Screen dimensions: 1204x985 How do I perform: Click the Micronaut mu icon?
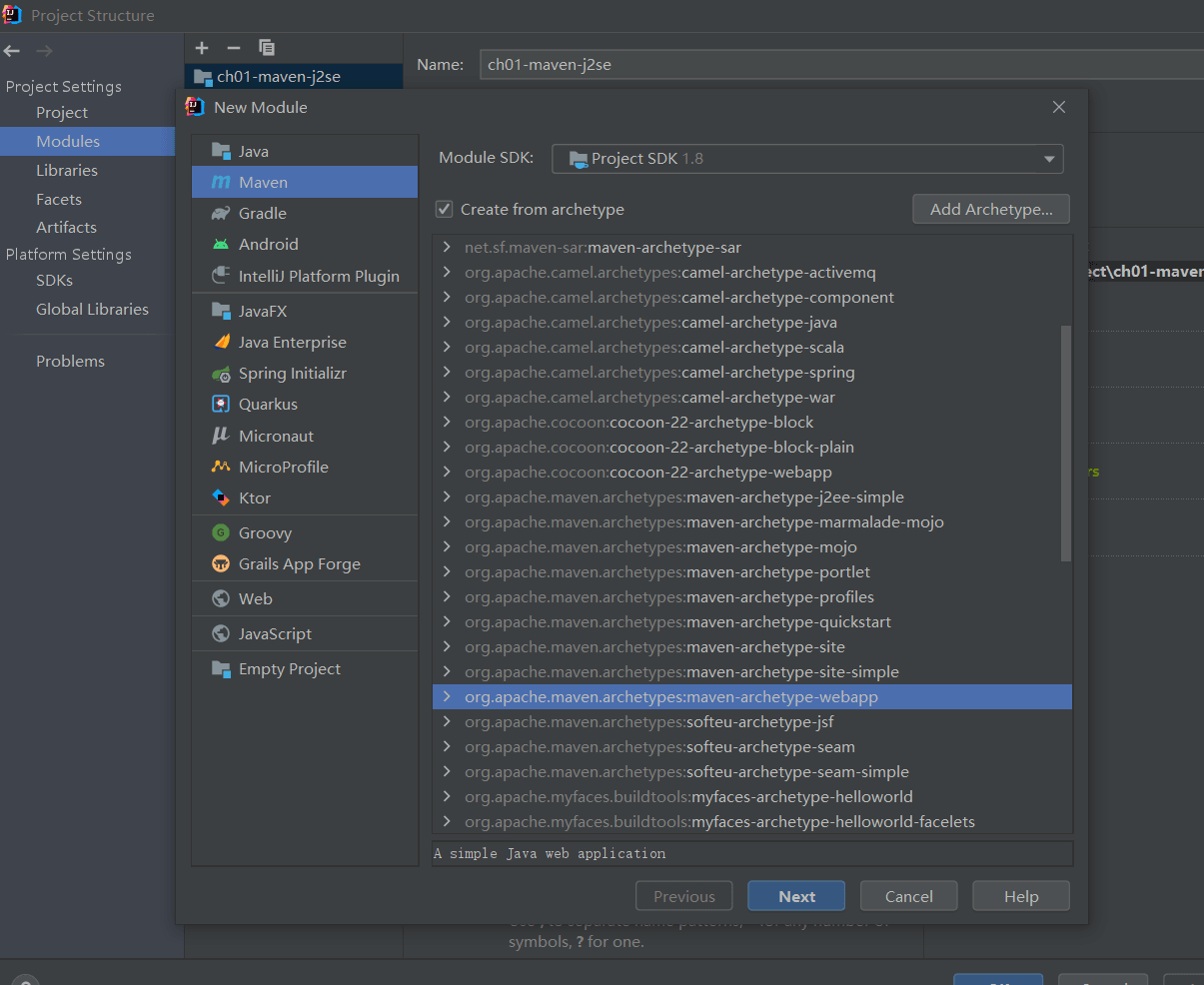point(221,436)
